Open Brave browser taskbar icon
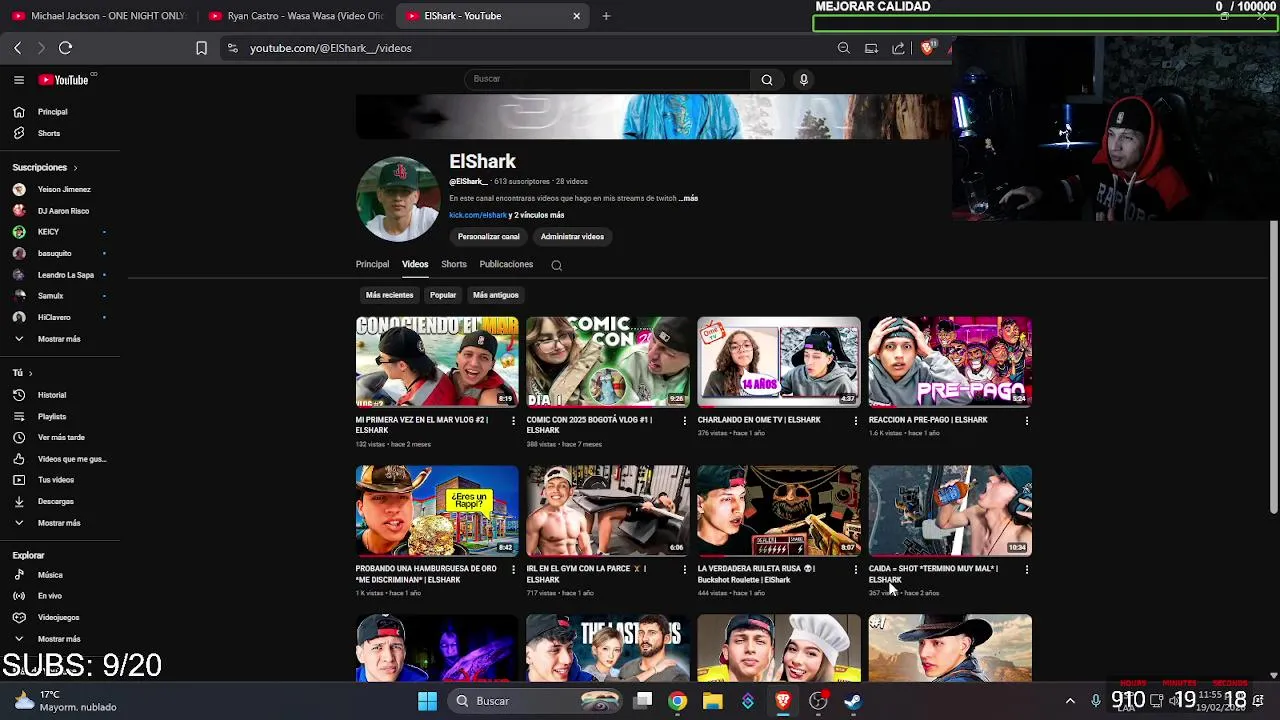Screen dimensions: 1280x720 click(x=783, y=701)
